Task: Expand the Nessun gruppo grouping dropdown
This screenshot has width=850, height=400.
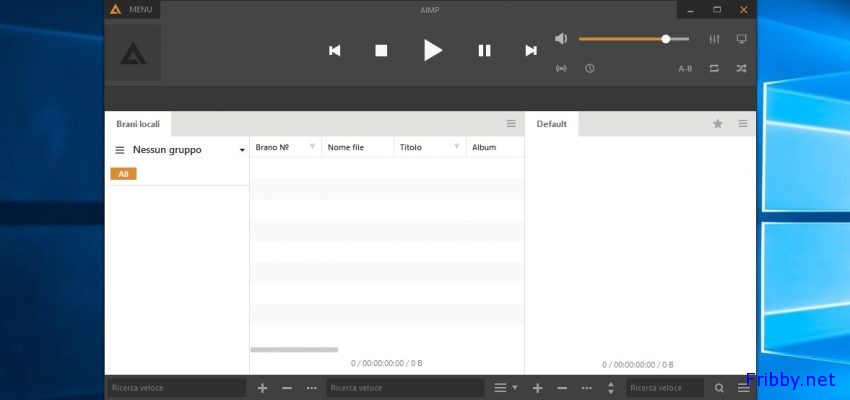Action: click(x=242, y=150)
